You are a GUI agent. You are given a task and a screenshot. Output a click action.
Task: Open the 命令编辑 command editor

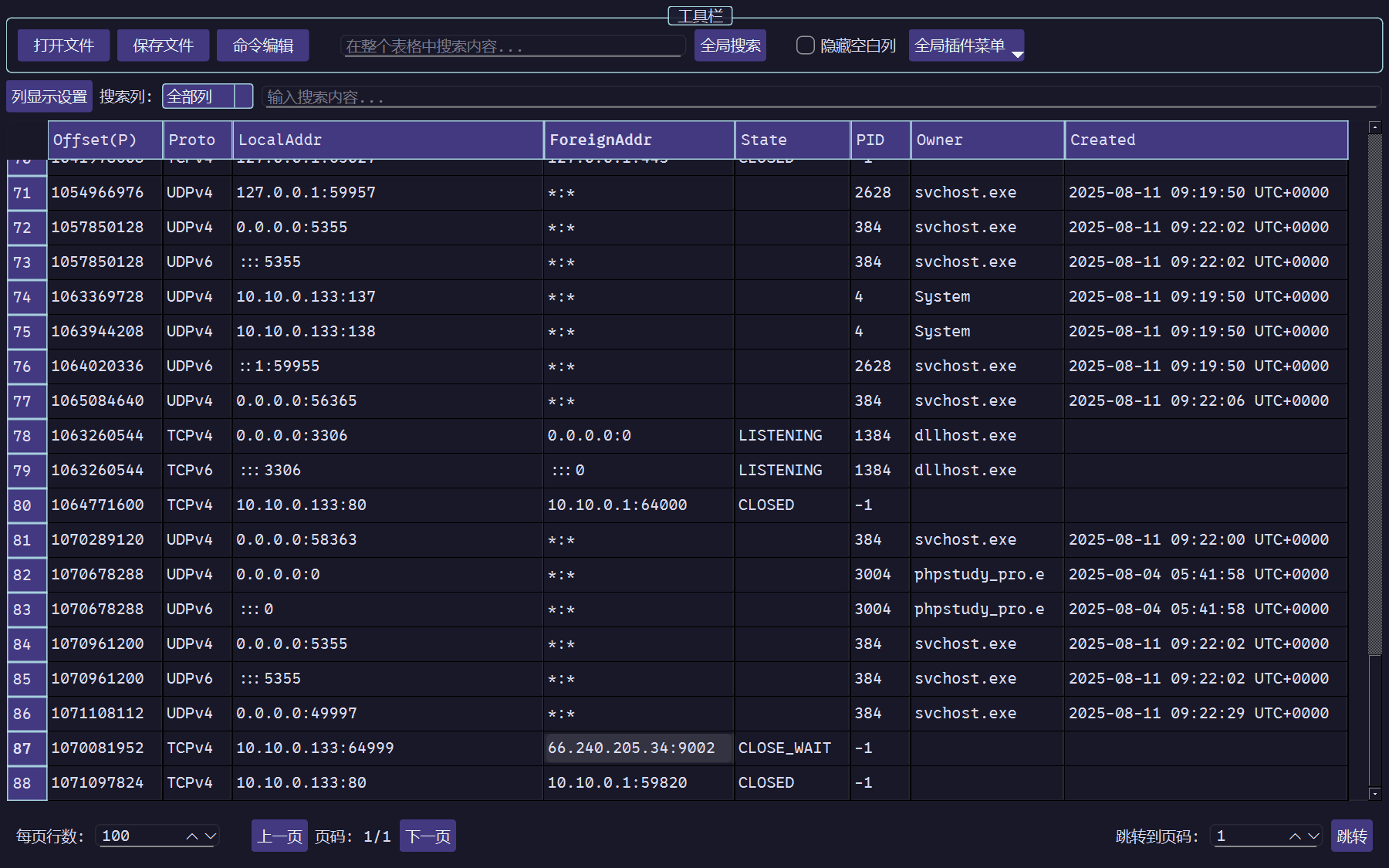click(262, 46)
